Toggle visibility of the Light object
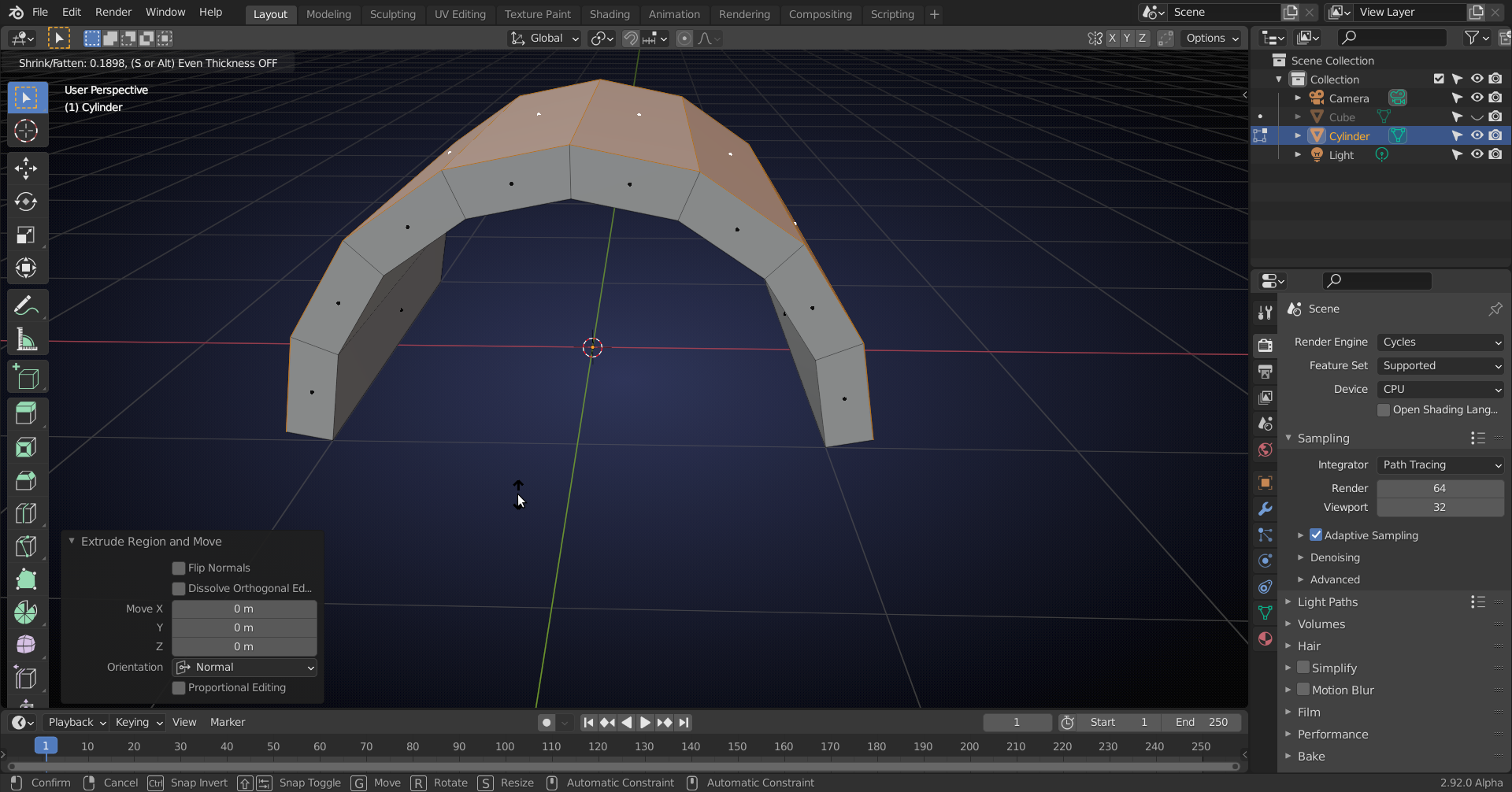This screenshot has height=792, width=1512. pyautogui.click(x=1477, y=154)
